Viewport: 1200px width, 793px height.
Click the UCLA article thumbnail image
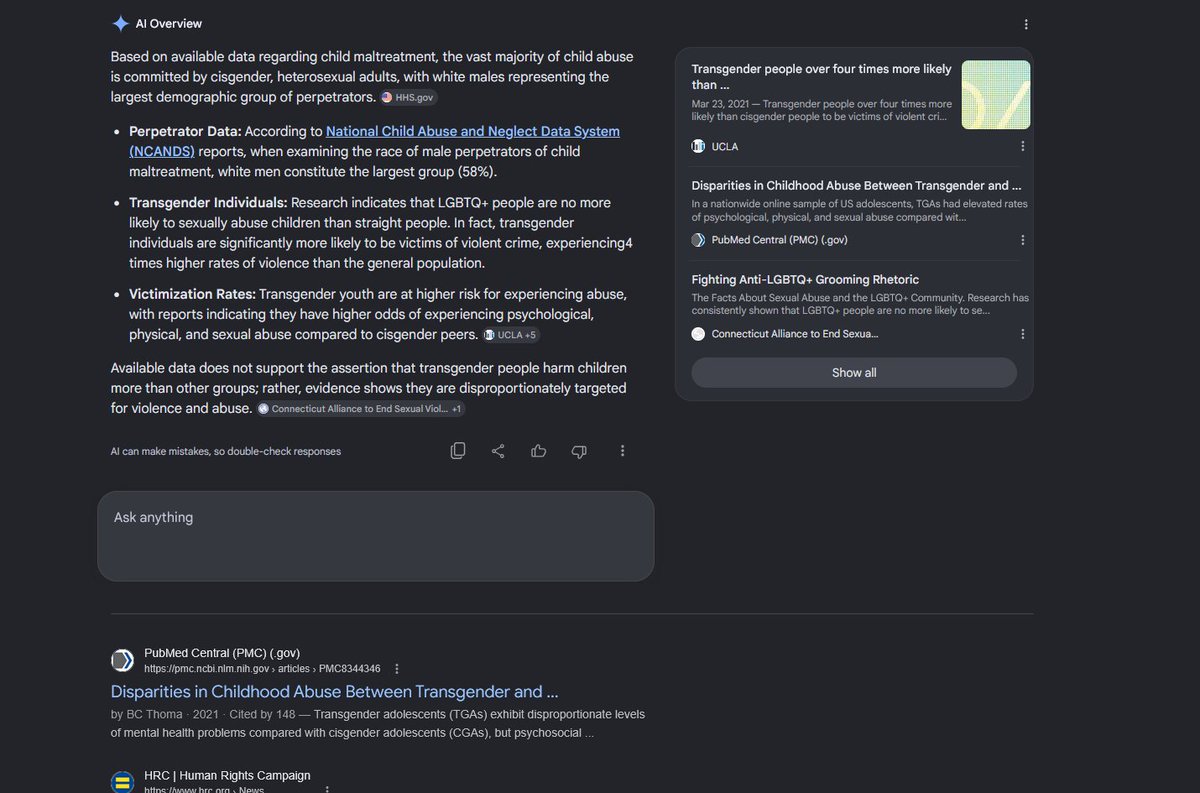pos(996,95)
